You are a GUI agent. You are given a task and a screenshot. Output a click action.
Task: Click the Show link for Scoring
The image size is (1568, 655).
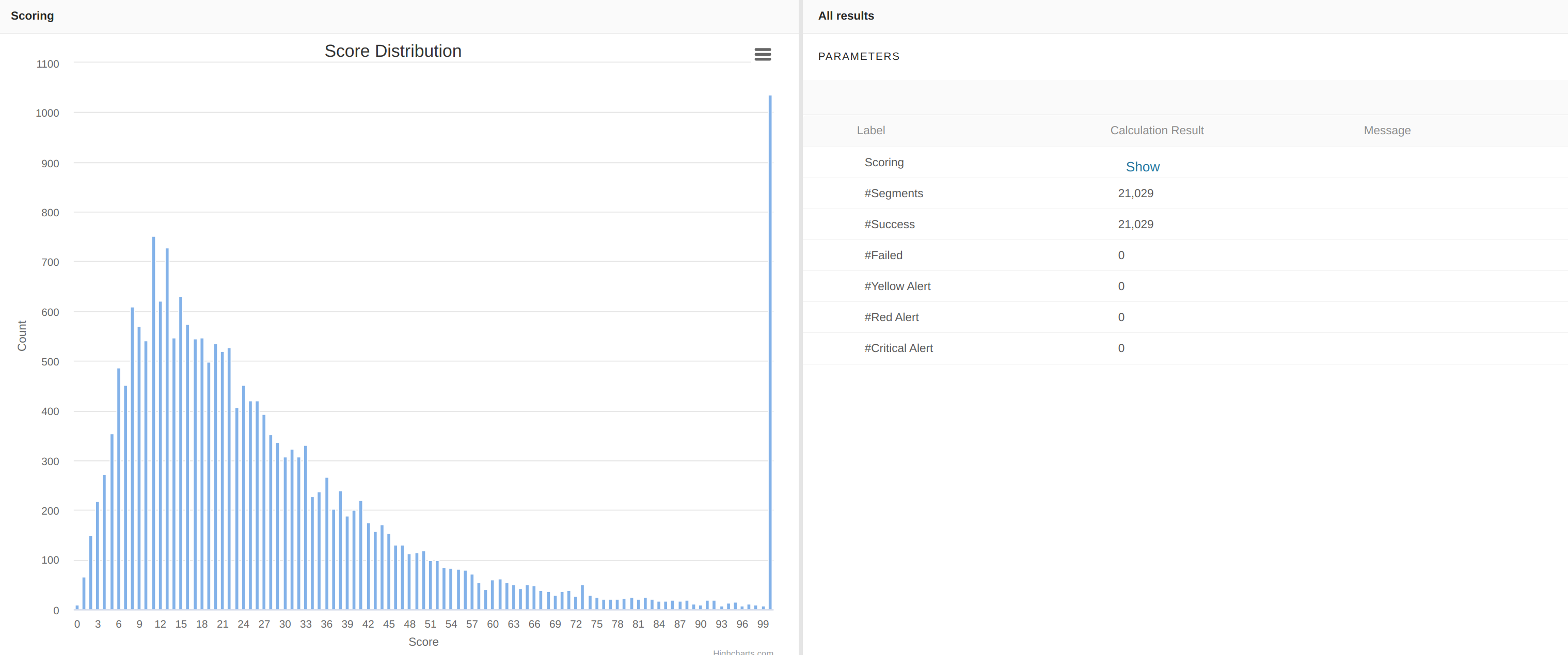click(1142, 167)
